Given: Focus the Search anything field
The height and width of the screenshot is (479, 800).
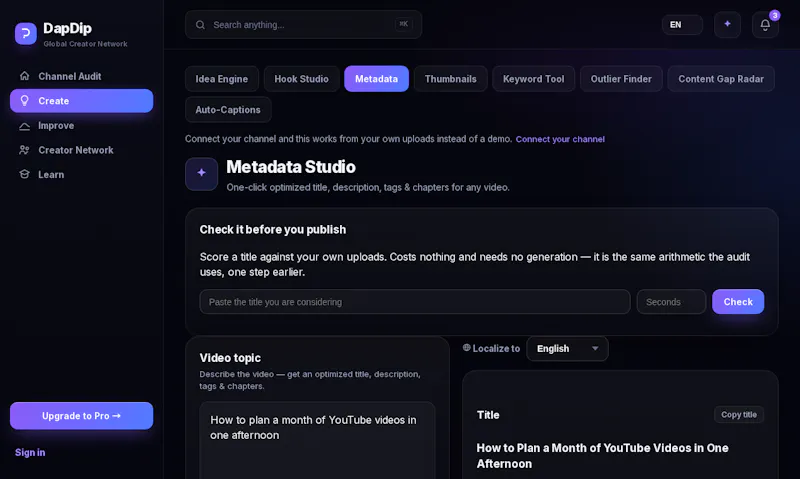Looking at the screenshot, I should tap(303, 24).
